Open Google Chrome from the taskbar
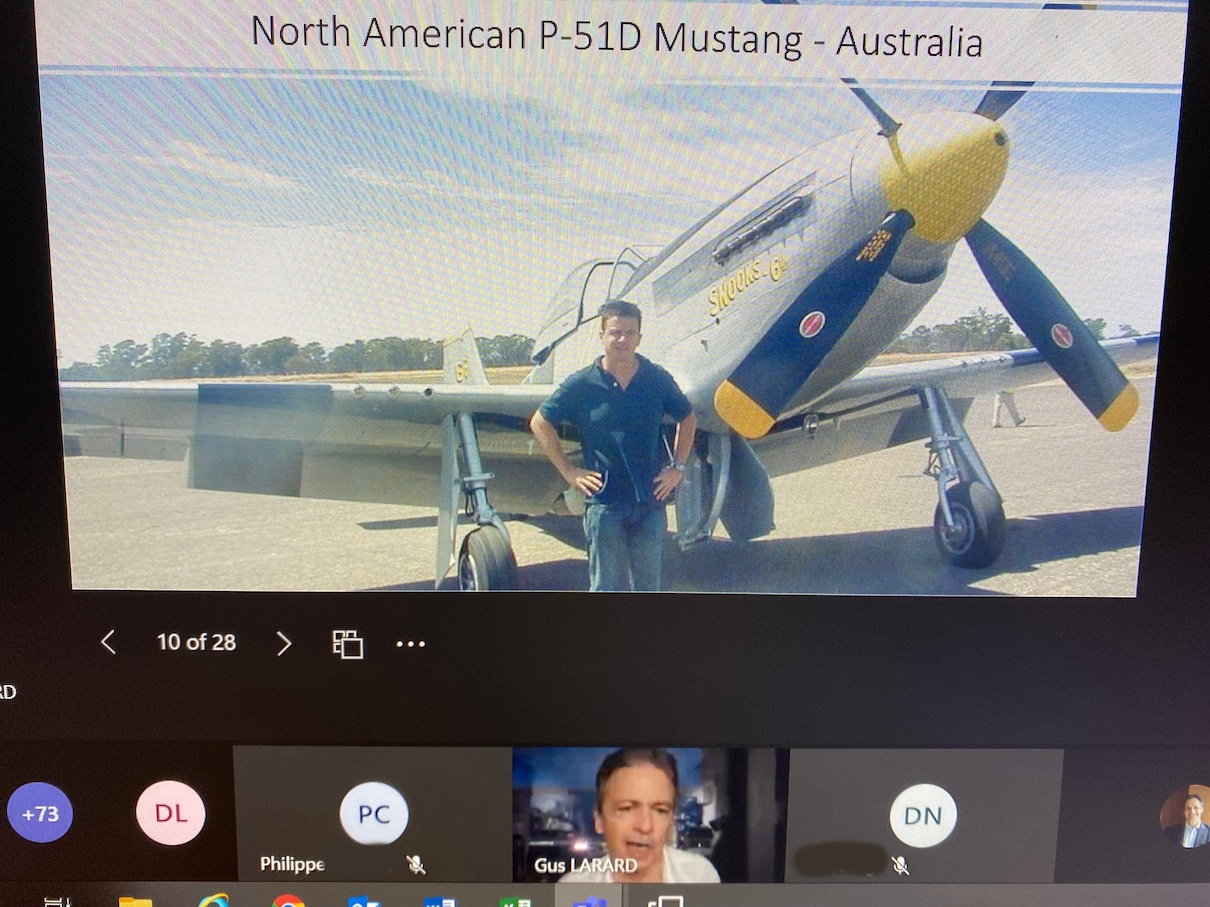Image resolution: width=1210 pixels, height=907 pixels. pyautogui.click(x=288, y=898)
